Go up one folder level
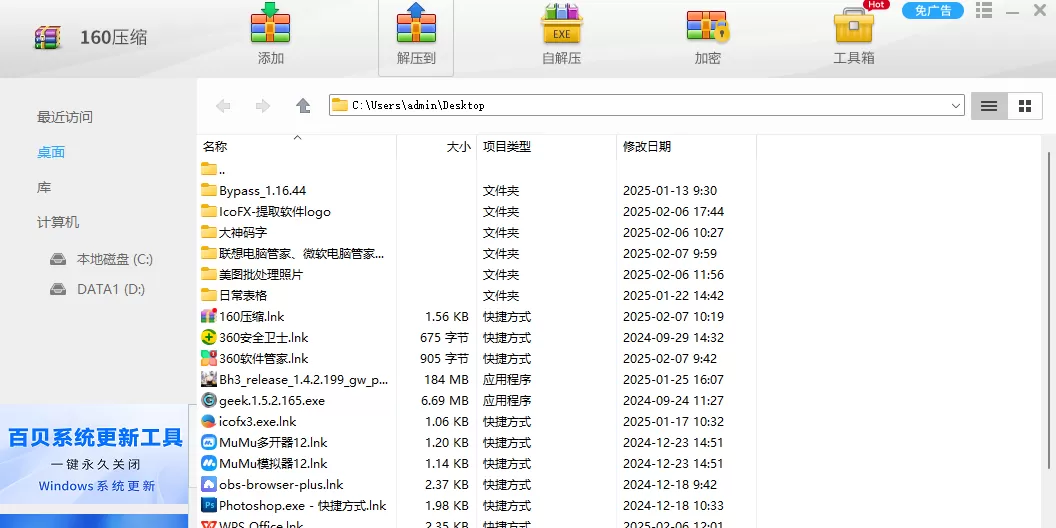The width and height of the screenshot is (1056, 528). tap(303, 106)
